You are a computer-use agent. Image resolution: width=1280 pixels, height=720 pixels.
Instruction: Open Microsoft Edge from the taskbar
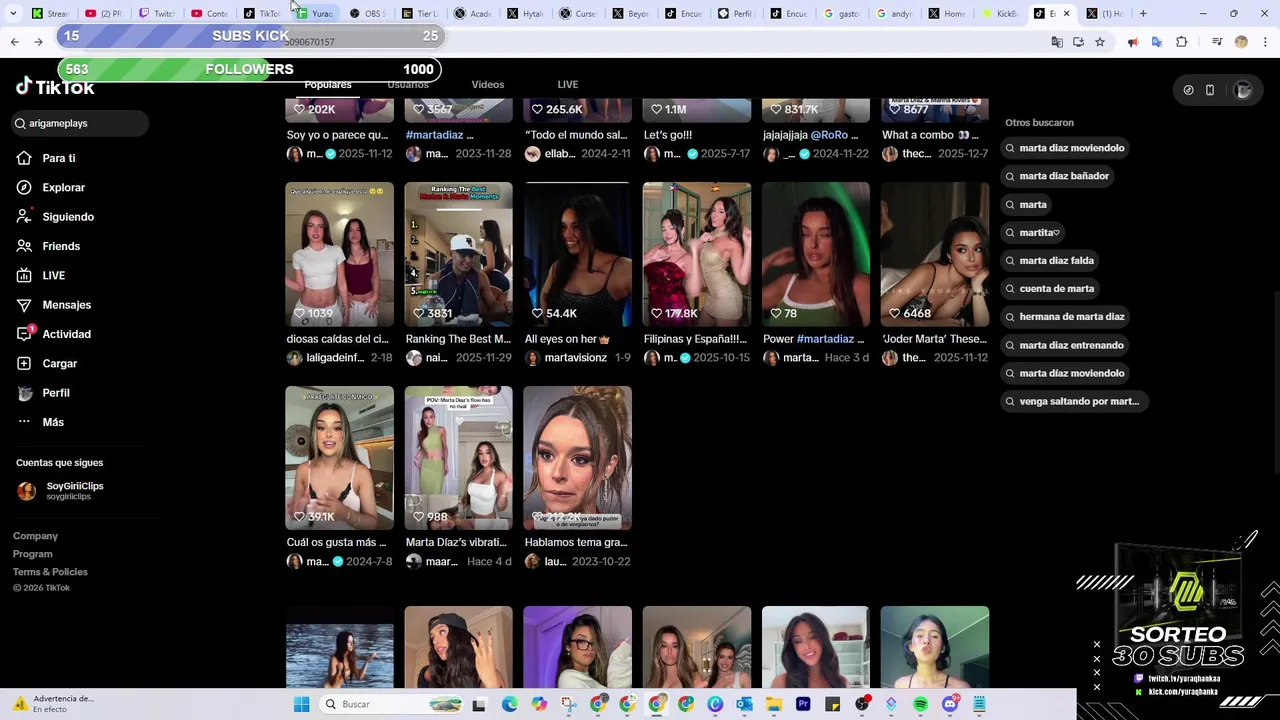pyautogui.click(x=509, y=704)
